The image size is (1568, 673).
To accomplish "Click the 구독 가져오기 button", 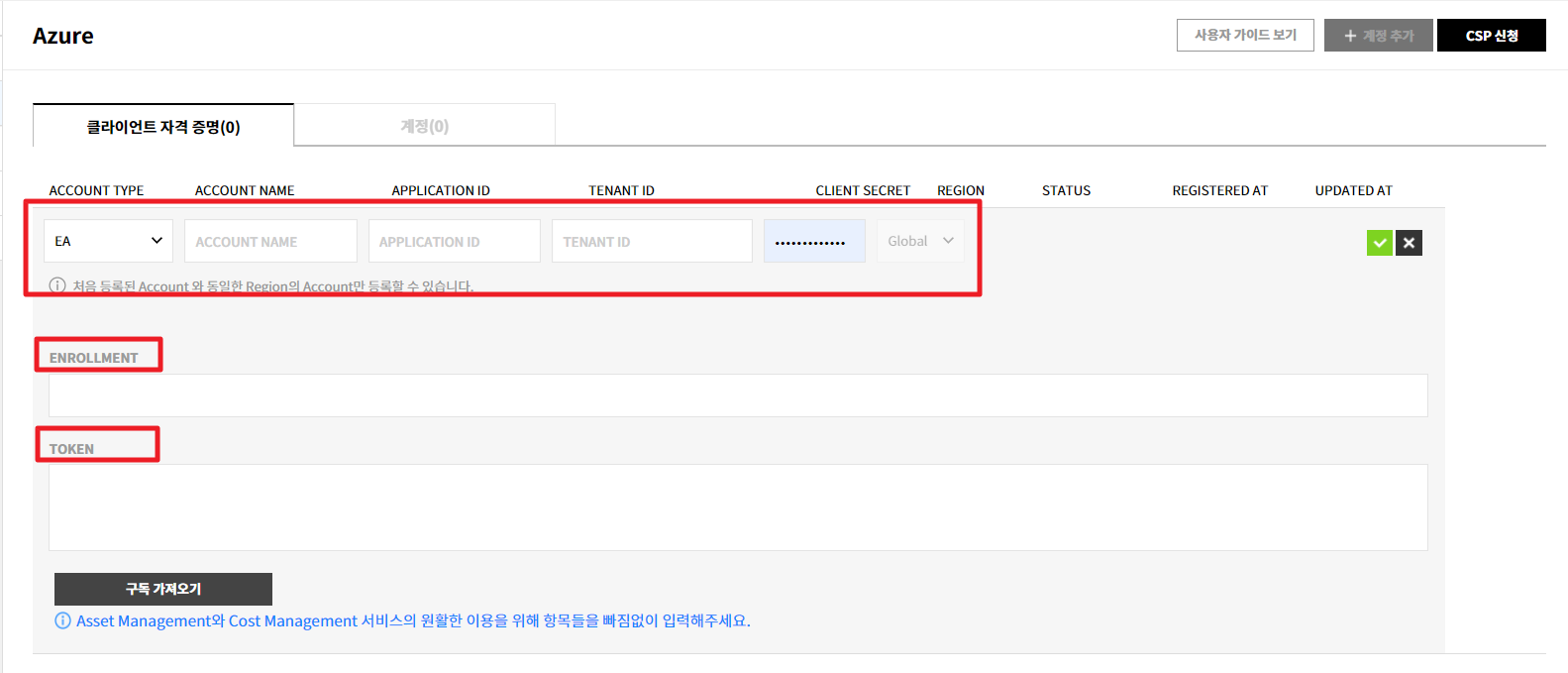I will tap(163, 589).
